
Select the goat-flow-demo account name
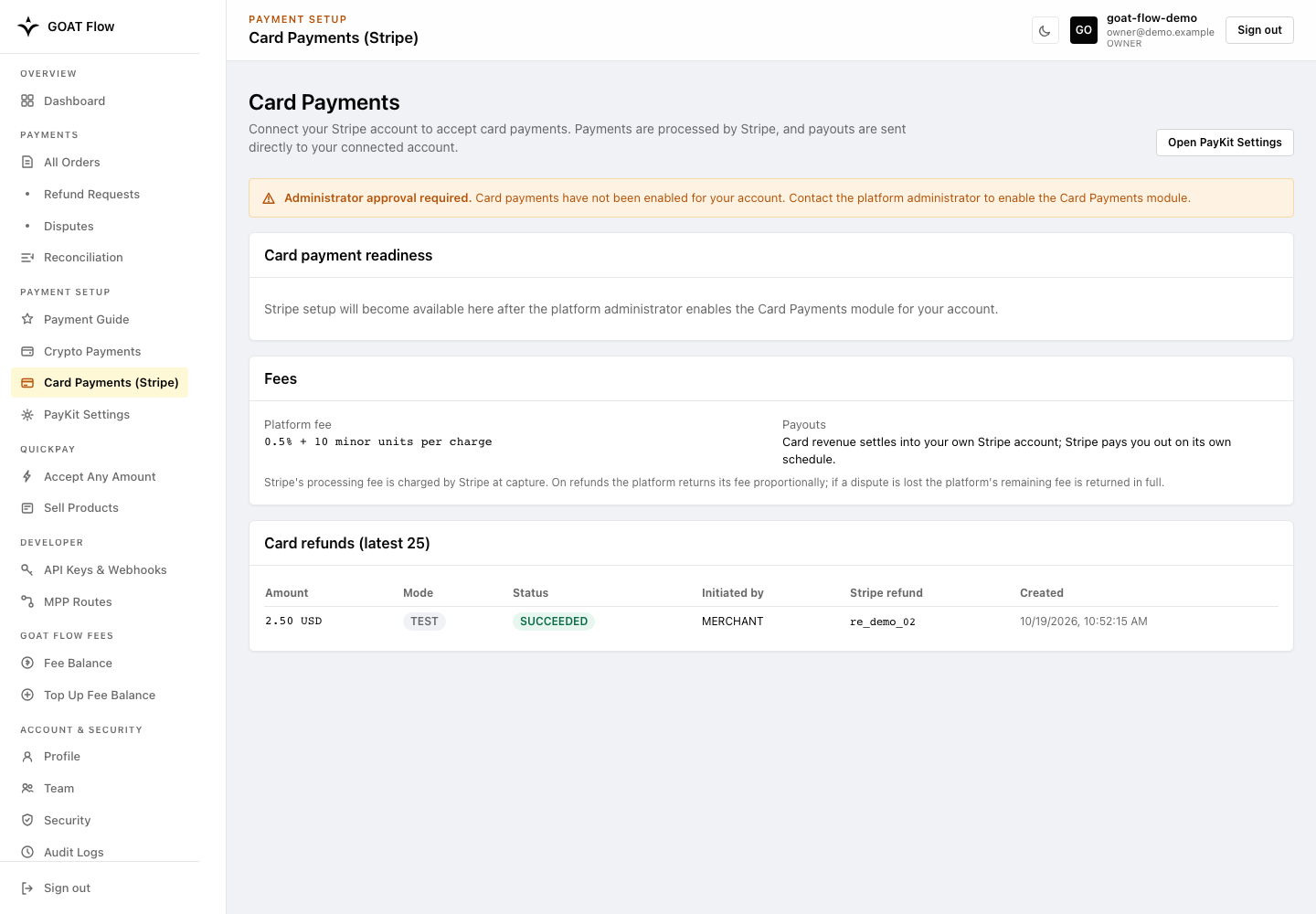(x=1151, y=18)
